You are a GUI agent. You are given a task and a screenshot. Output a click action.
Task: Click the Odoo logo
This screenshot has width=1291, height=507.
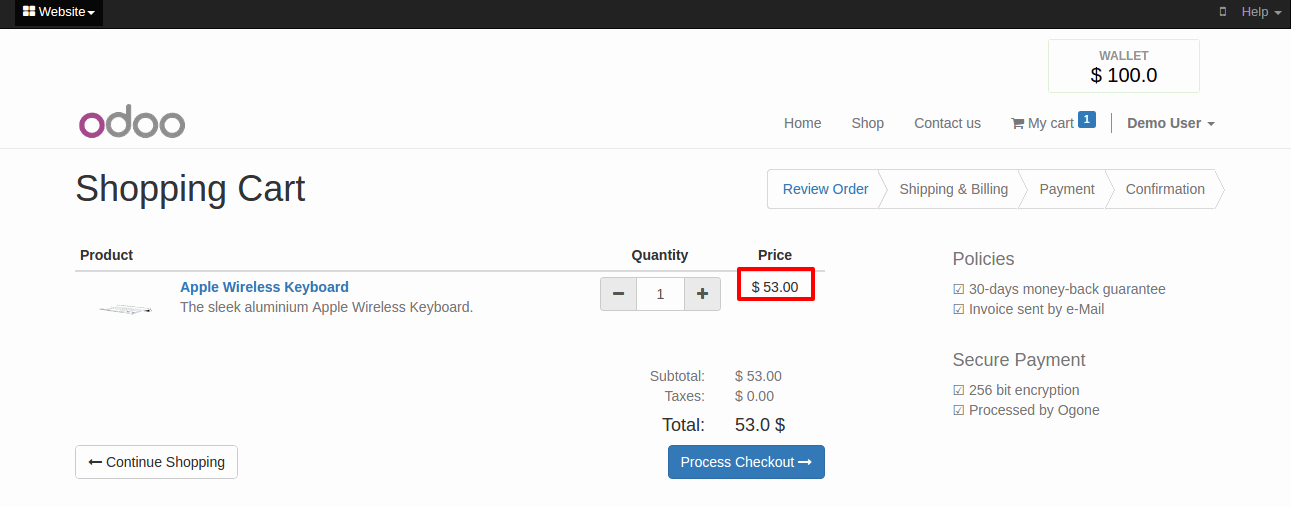point(132,123)
